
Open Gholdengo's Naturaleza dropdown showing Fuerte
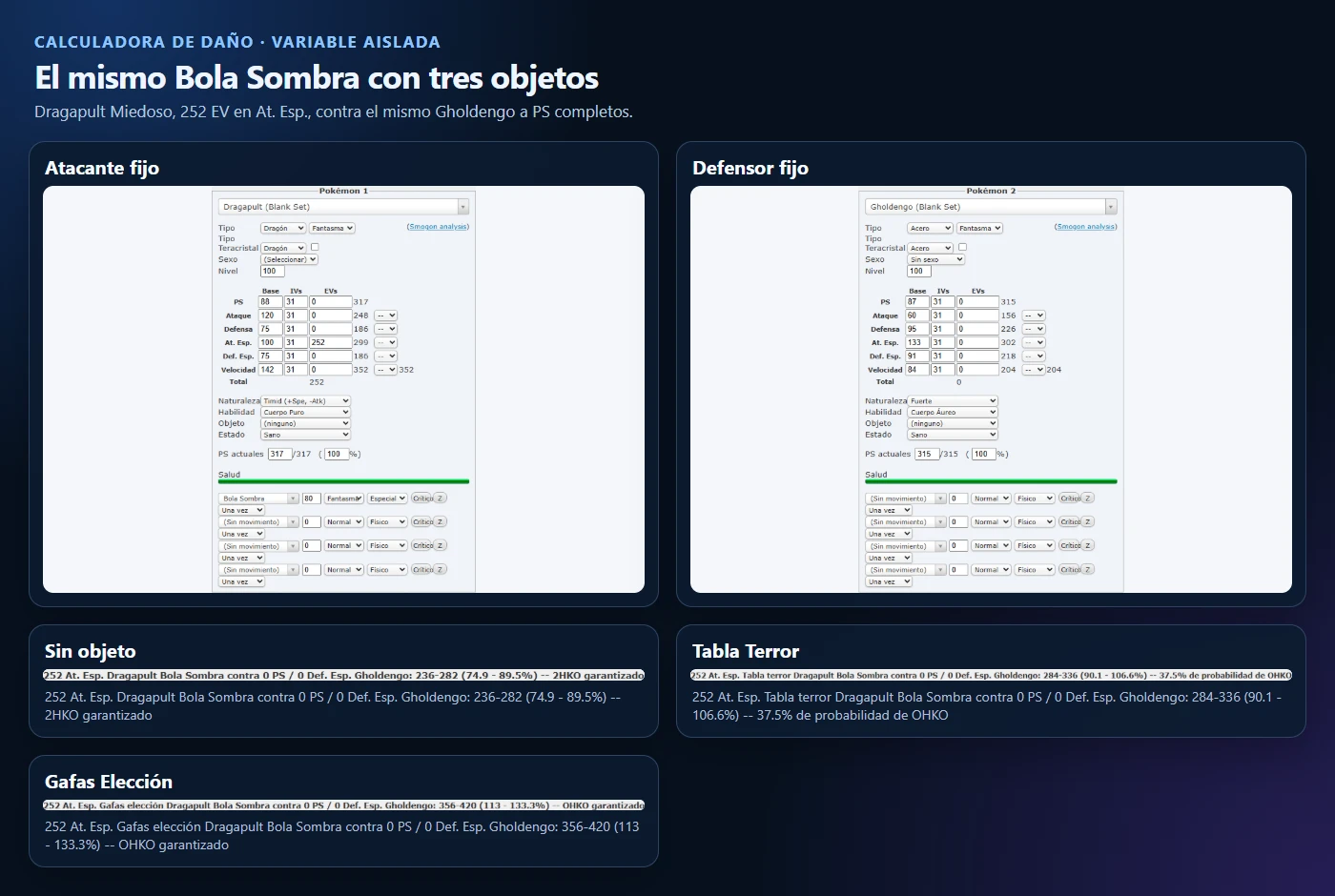(953, 401)
